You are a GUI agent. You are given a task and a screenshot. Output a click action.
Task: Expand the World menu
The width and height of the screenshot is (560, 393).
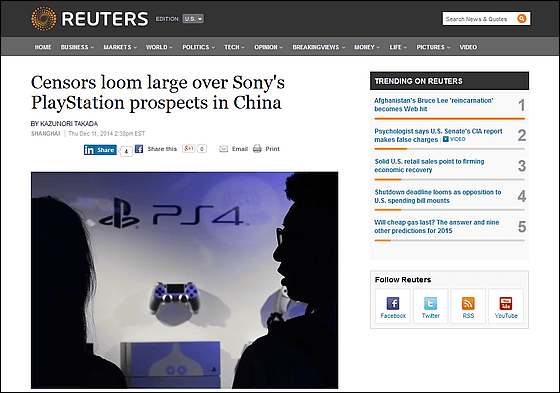pos(159,47)
